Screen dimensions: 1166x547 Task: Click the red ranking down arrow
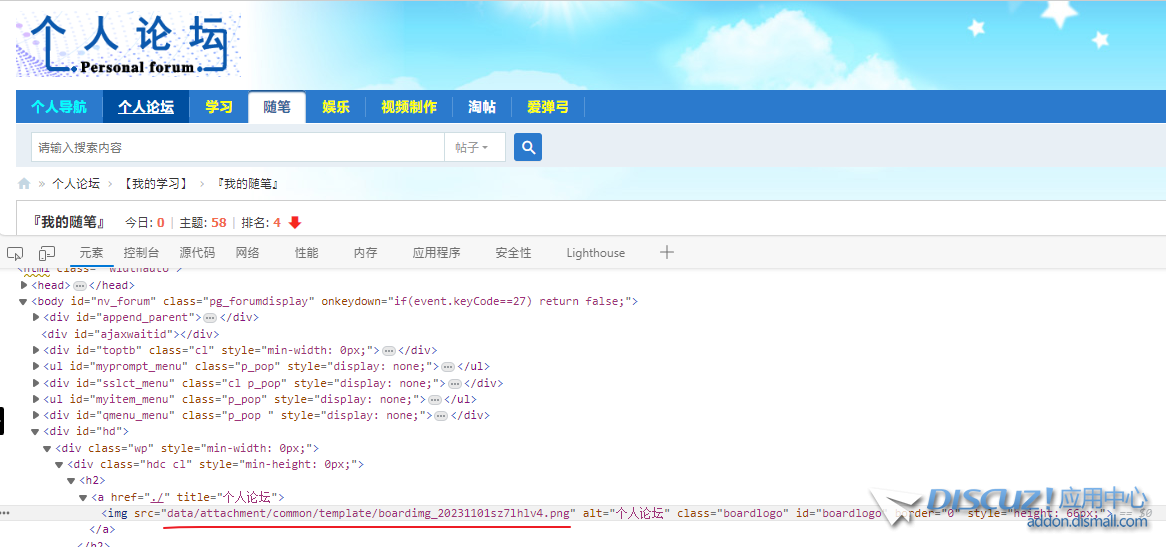click(295, 222)
